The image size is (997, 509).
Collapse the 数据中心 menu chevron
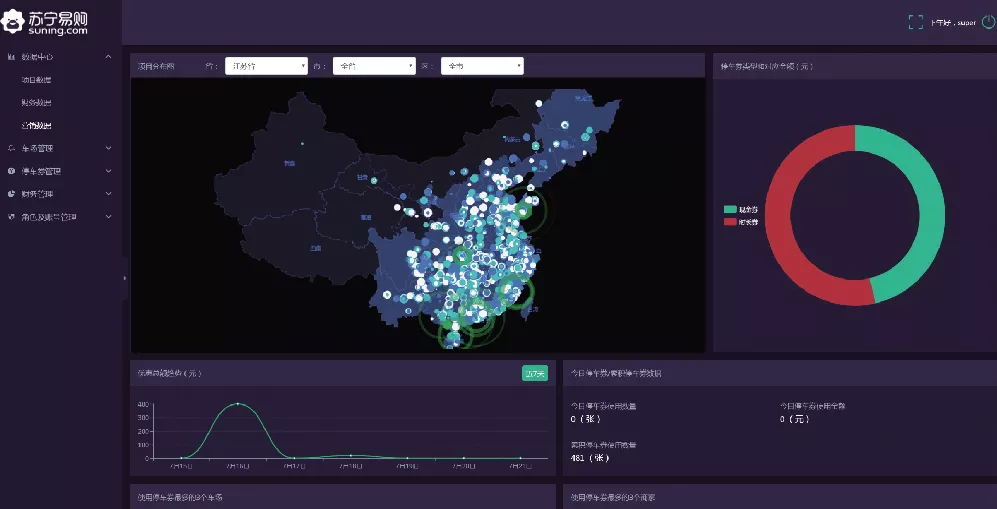[109, 57]
